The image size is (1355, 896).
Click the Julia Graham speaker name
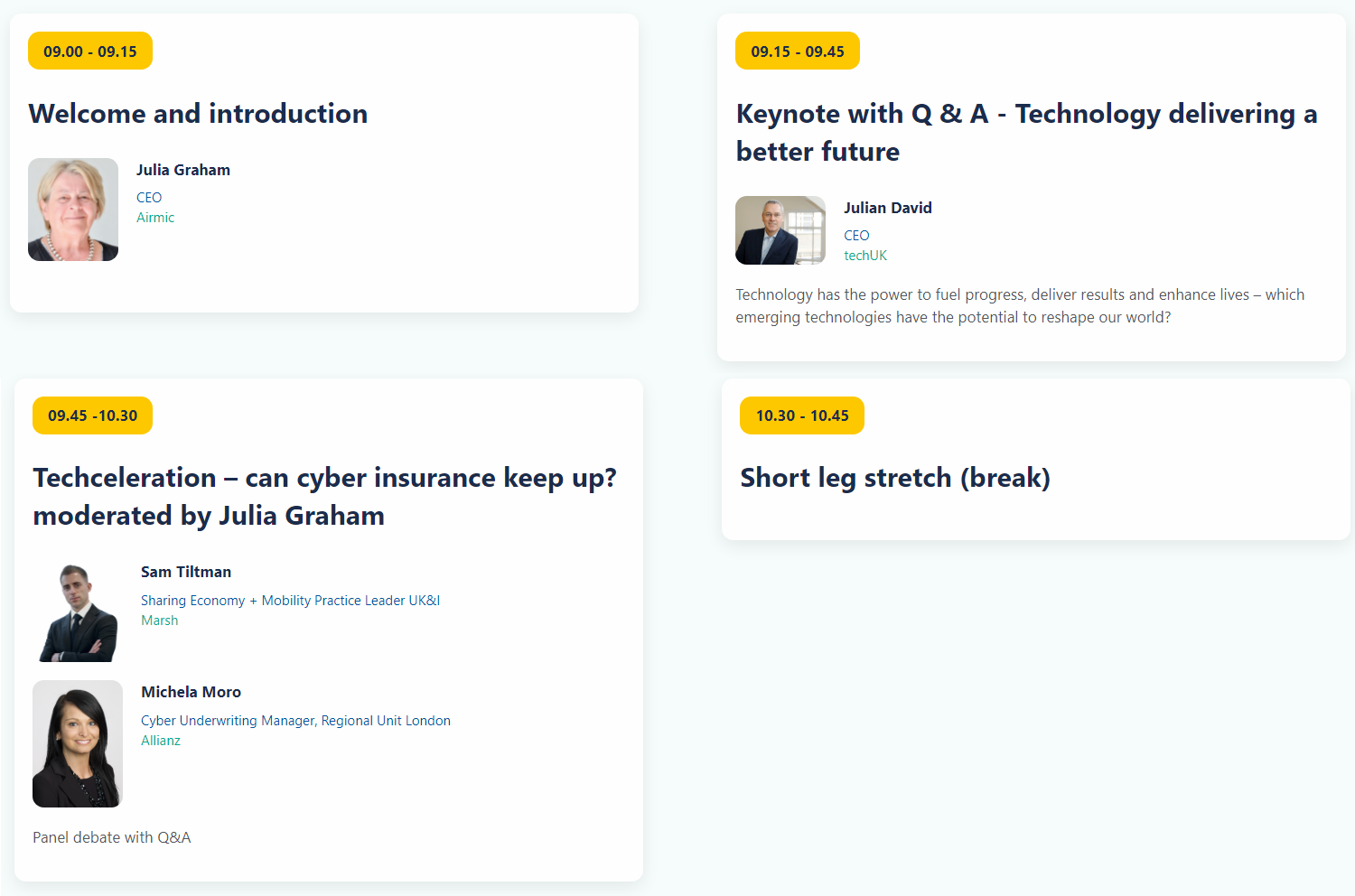pos(183,170)
